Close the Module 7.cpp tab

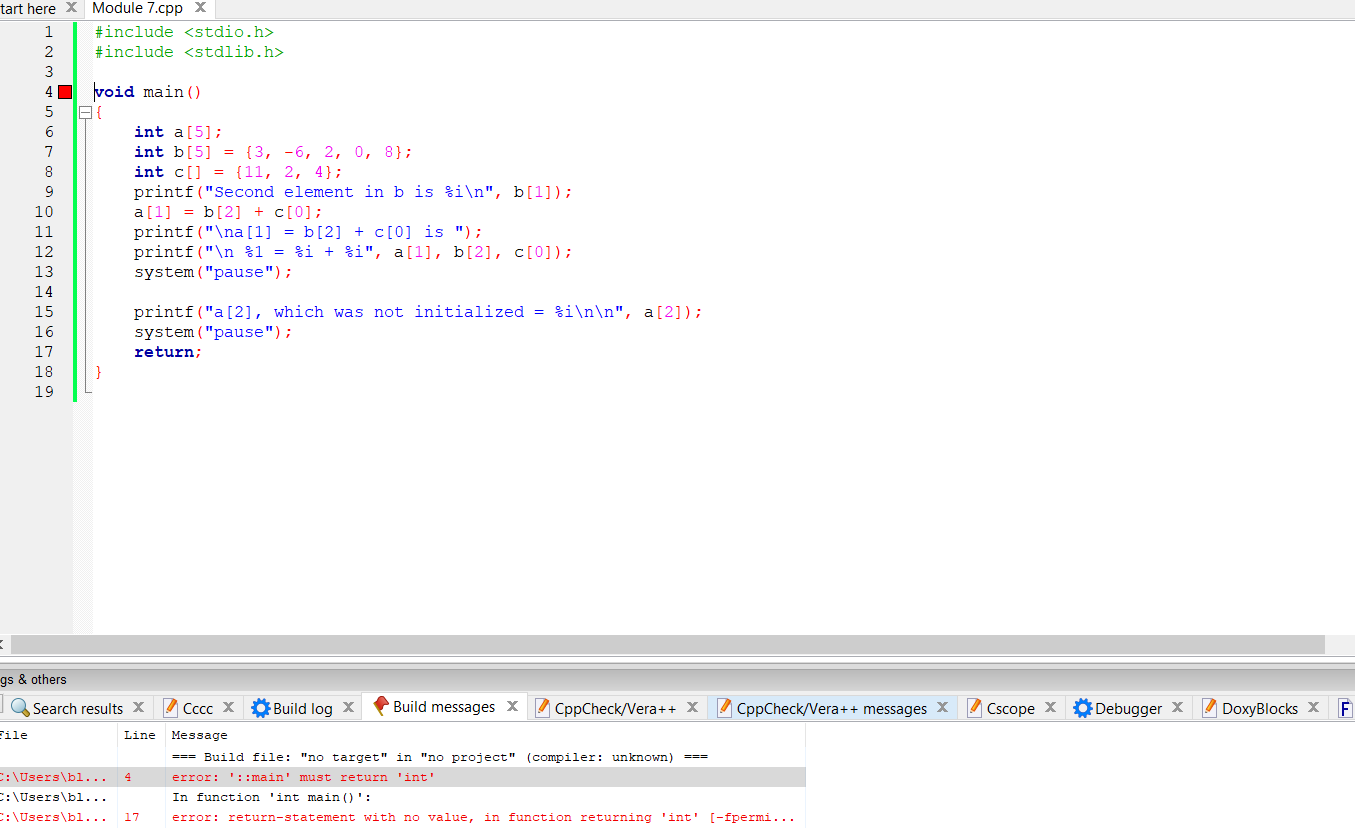coord(200,8)
